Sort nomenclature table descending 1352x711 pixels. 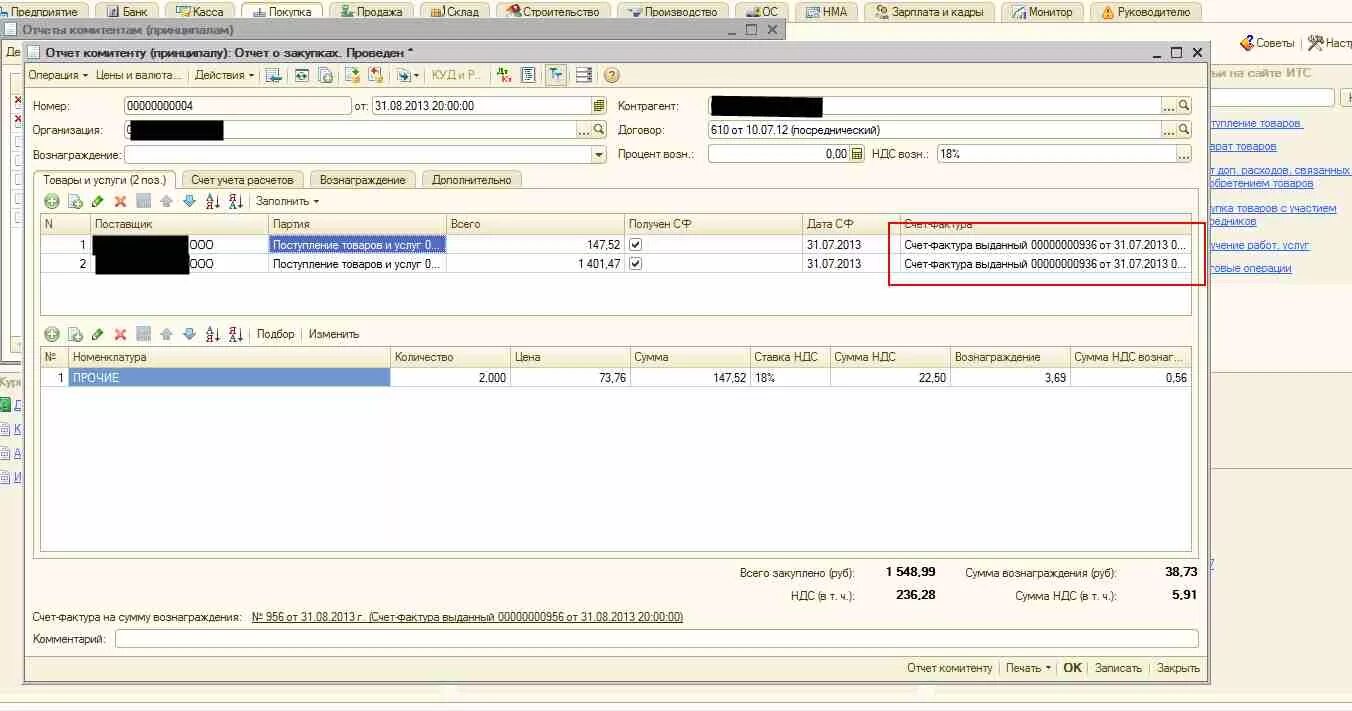coord(236,334)
